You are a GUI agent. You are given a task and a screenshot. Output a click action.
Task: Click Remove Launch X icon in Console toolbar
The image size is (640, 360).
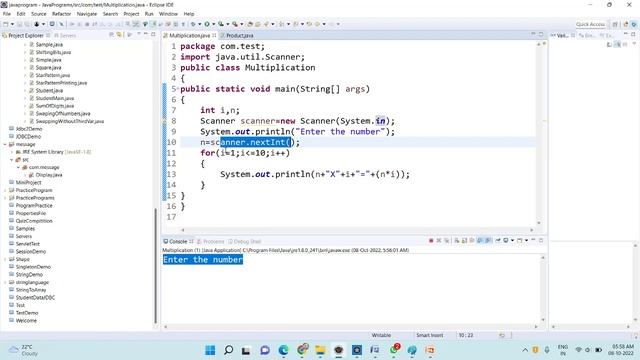pyautogui.click(x=439, y=241)
